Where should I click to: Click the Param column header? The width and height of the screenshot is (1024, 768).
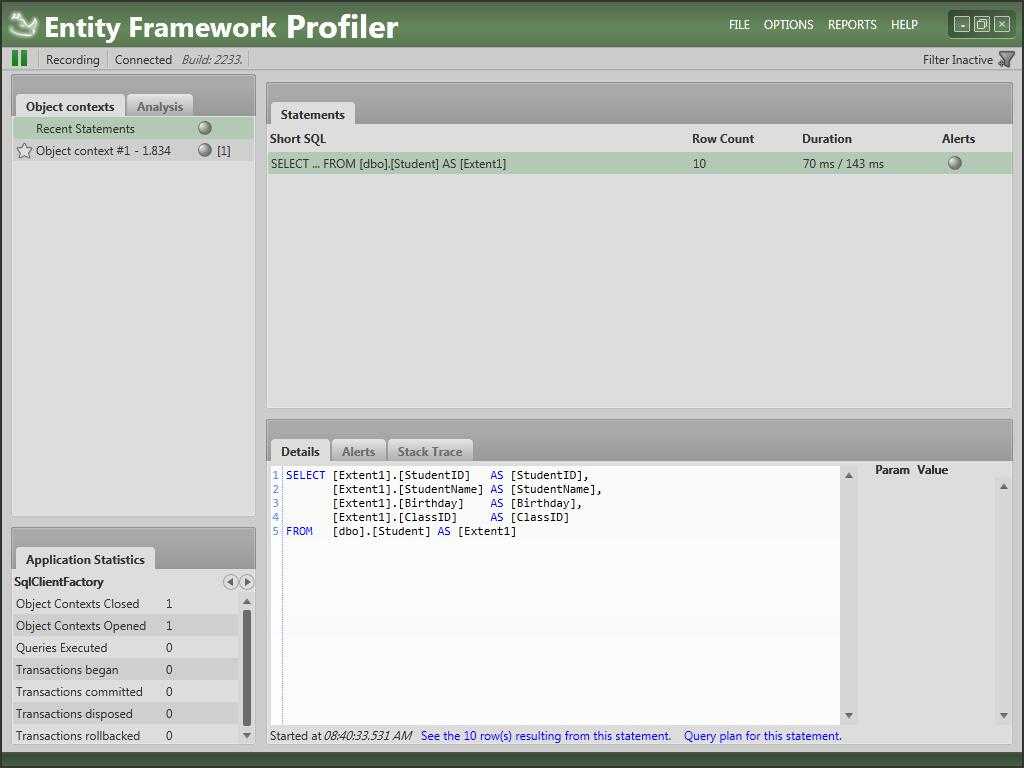tap(892, 470)
